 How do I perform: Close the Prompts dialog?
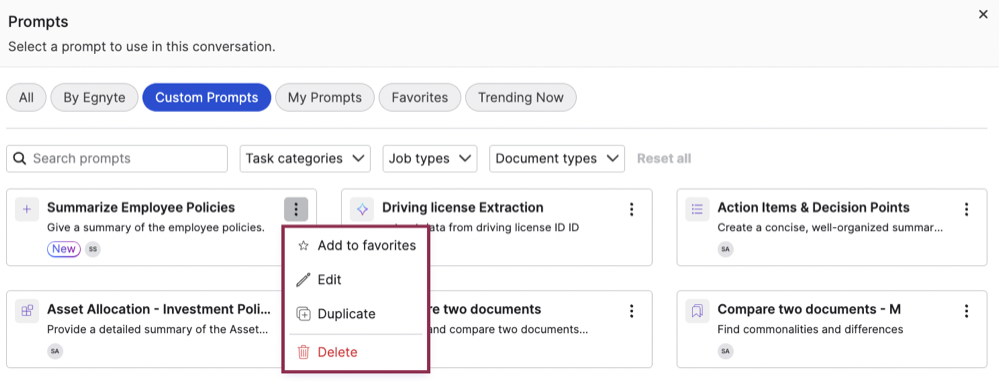(983, 15)
